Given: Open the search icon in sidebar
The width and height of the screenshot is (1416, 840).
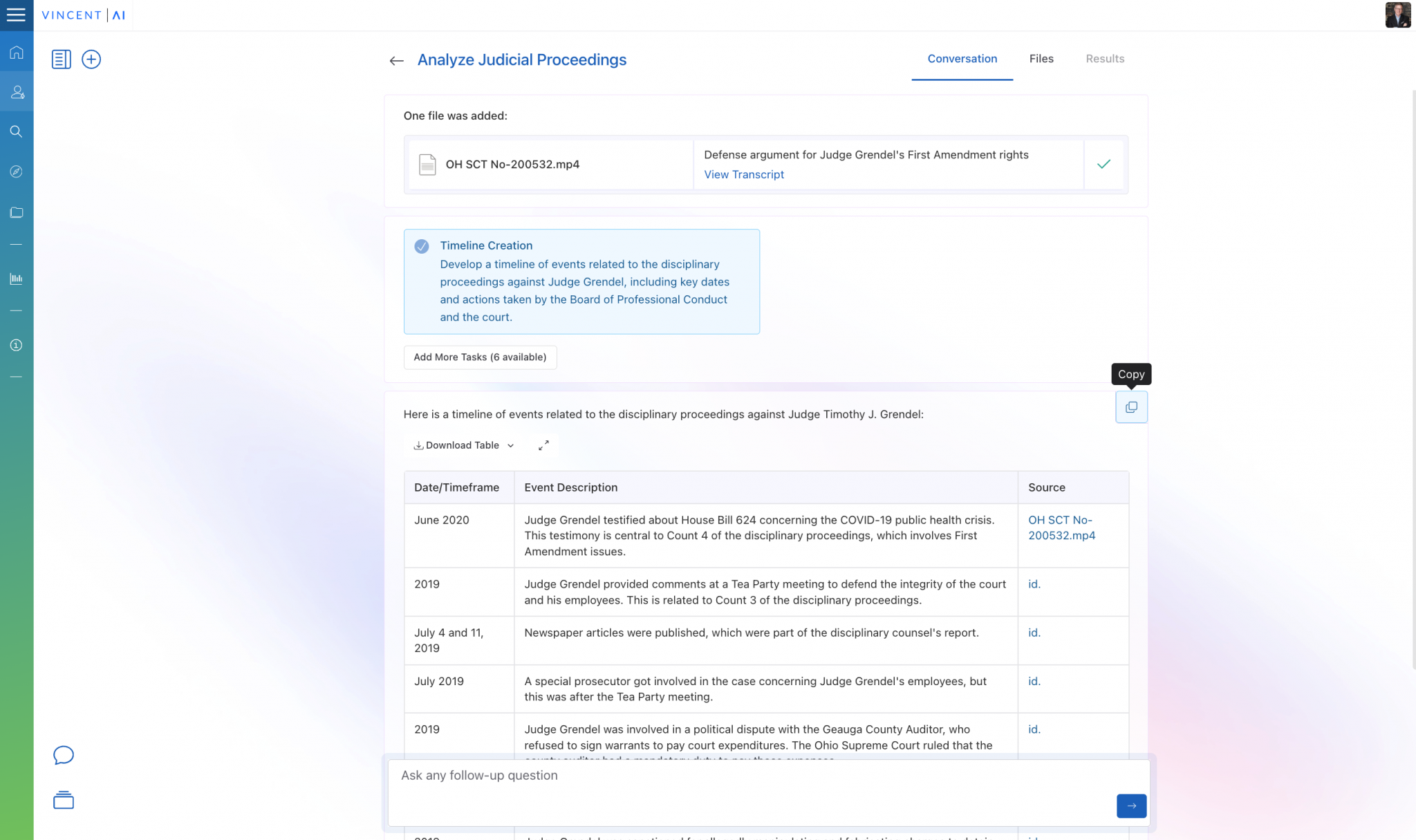Looking at the screenshot, I should coord(17,131).
